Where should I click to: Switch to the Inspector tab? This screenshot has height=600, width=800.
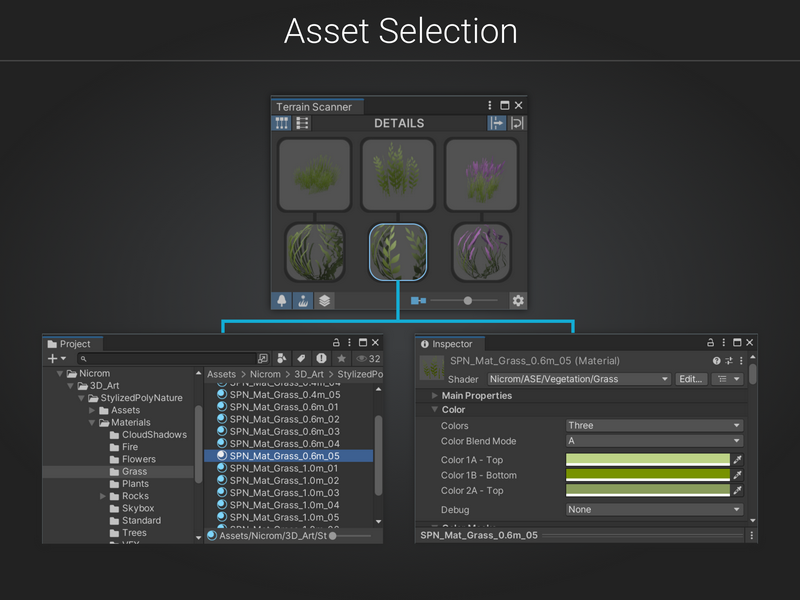[x=447, y=344]
